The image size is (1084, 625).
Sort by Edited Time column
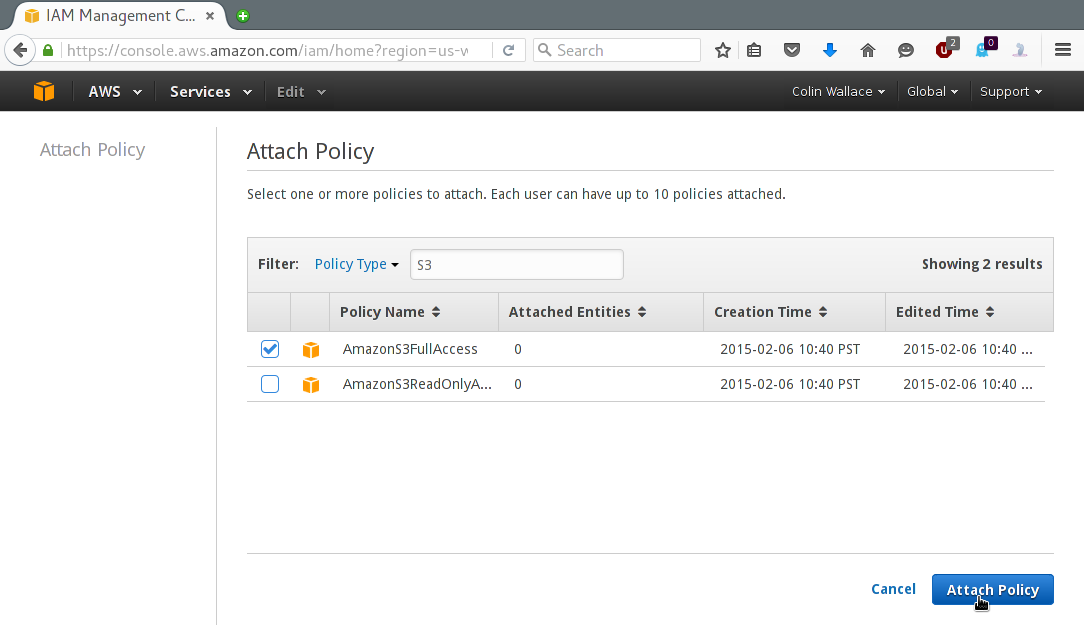click(945, 312)
